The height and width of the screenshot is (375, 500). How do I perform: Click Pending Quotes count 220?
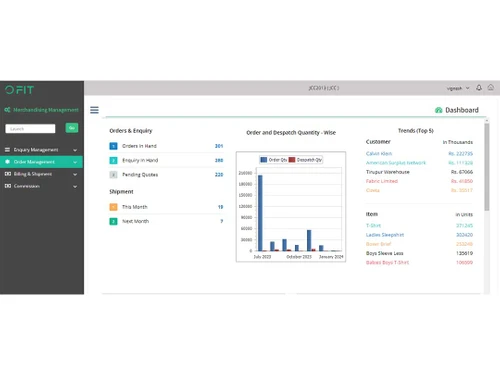pos(219,175)
